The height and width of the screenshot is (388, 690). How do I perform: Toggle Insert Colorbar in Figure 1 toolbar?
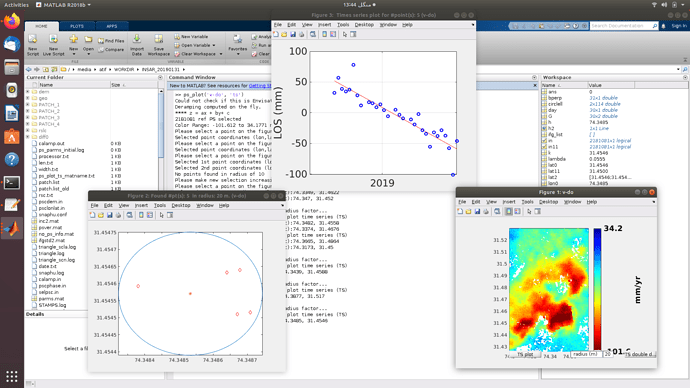(x=509, y=212)
